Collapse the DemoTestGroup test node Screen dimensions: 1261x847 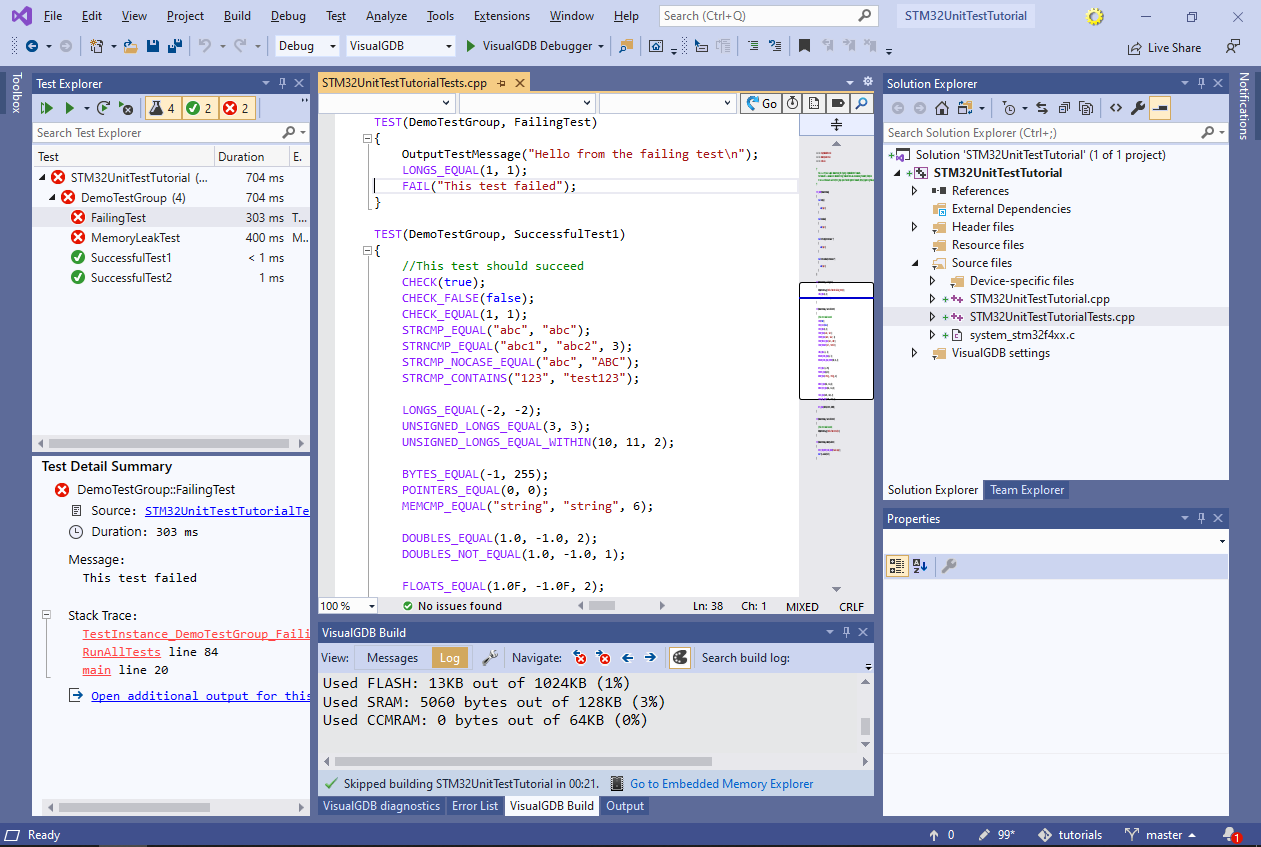pyautogui.click(x=53, y=197)
